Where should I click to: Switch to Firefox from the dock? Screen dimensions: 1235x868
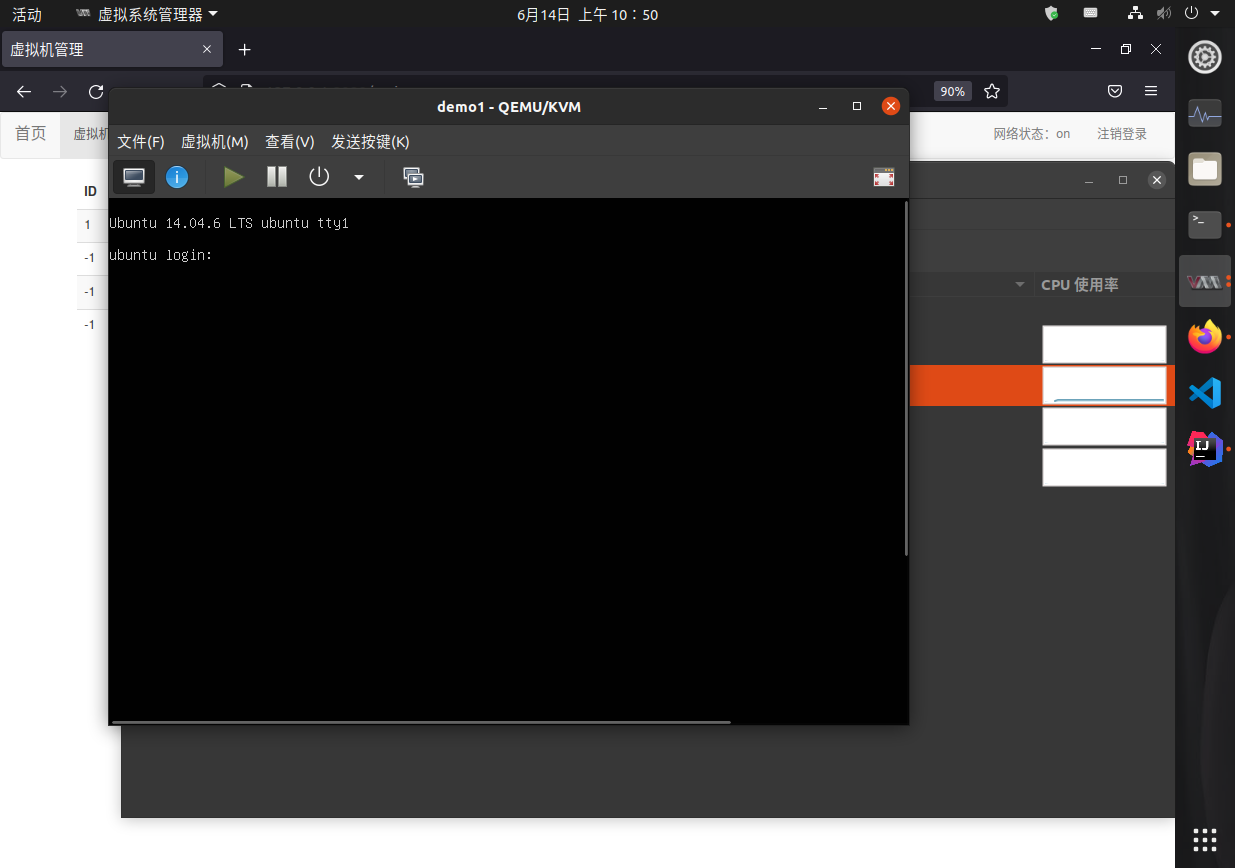click(1204, 337)
